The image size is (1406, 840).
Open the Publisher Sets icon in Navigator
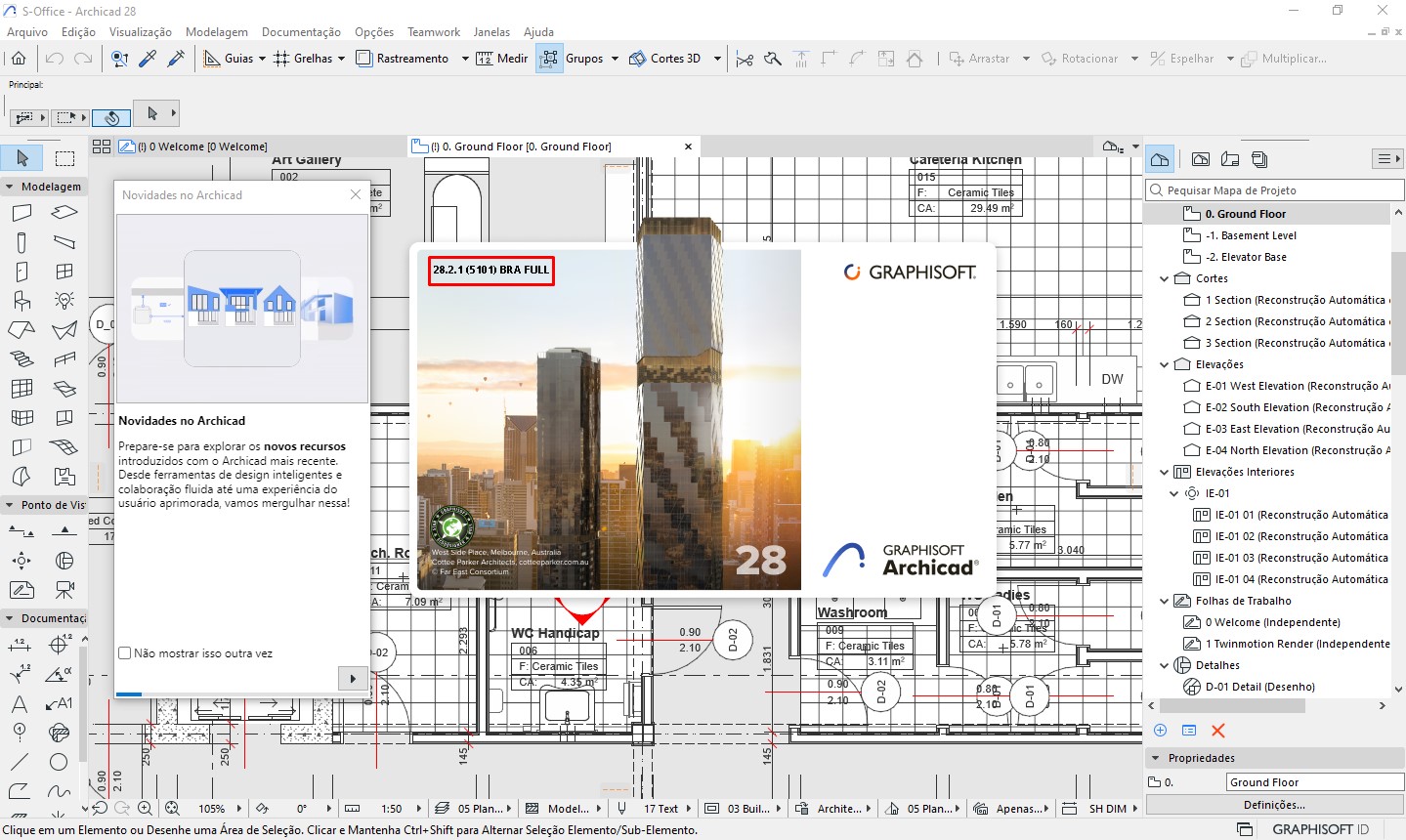pos(1259,159)
